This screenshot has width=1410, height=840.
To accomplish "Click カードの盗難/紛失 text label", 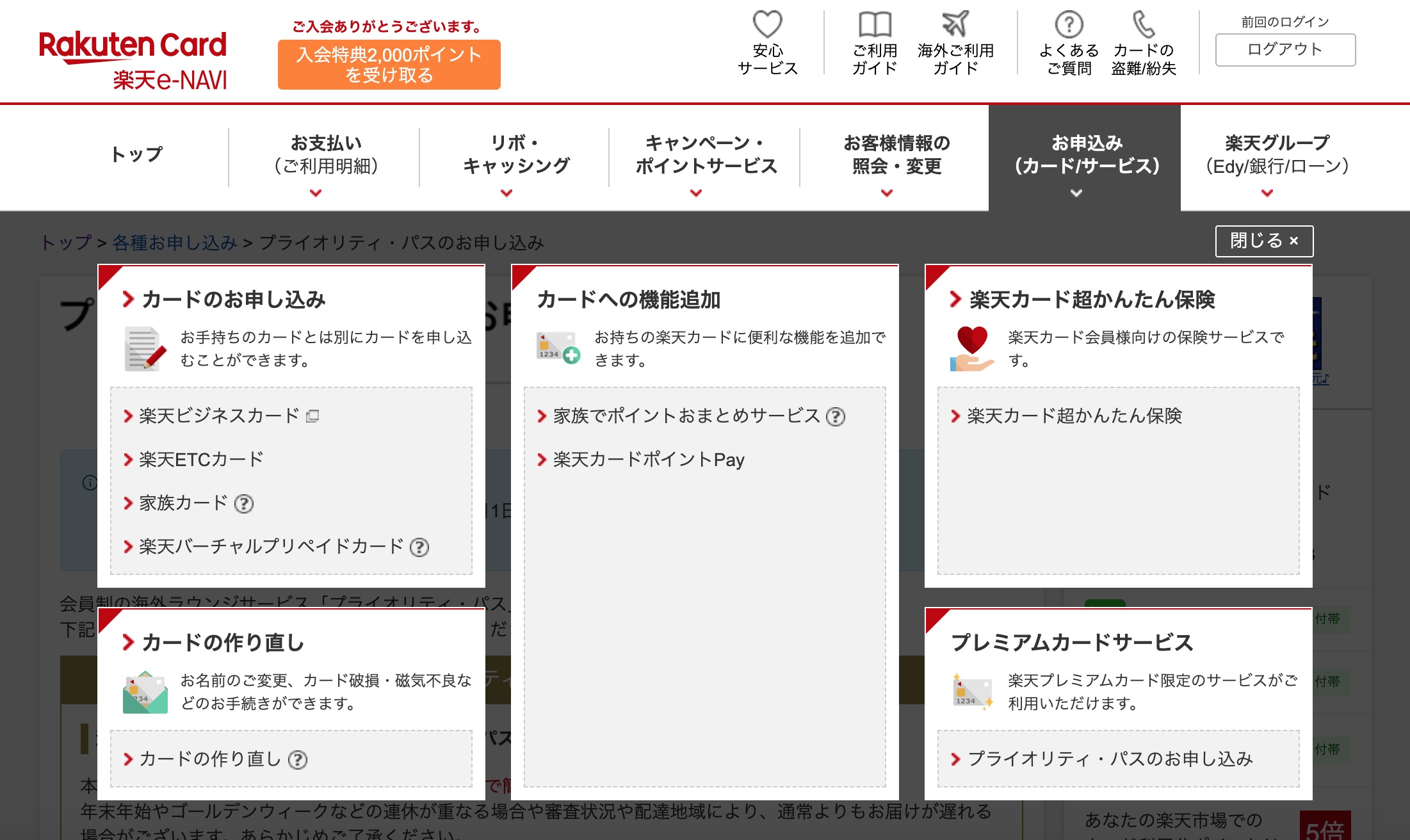I will 1144,60.
